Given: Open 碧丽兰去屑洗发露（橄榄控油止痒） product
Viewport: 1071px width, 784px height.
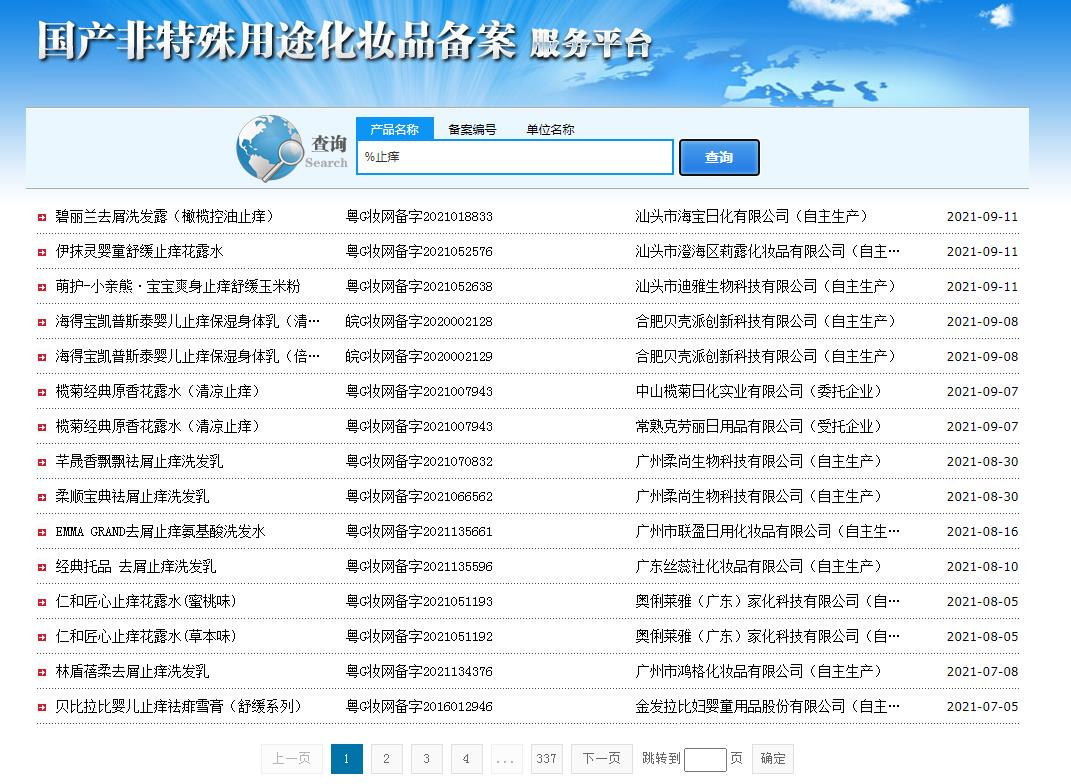Looking at the screenshot, I should pyautogui.click(x=164, y=216).
